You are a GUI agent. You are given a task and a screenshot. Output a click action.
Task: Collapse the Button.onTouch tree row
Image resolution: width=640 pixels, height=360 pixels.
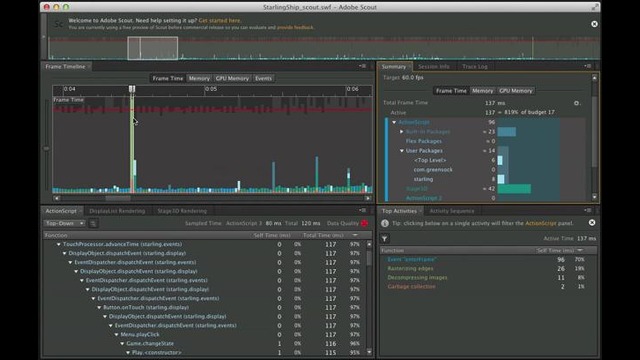99,307
